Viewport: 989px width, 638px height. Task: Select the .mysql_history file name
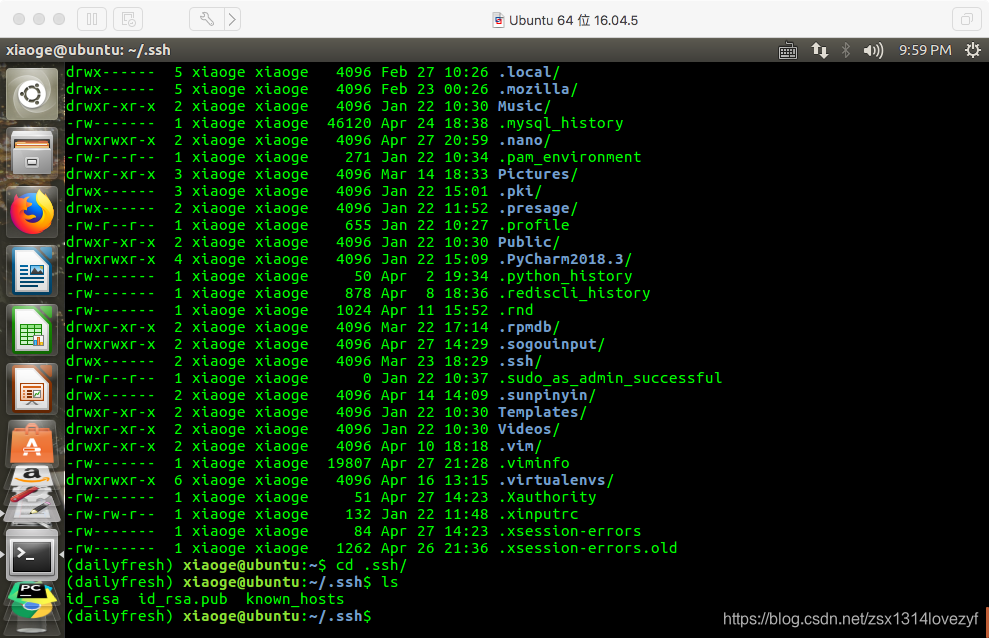561,123
